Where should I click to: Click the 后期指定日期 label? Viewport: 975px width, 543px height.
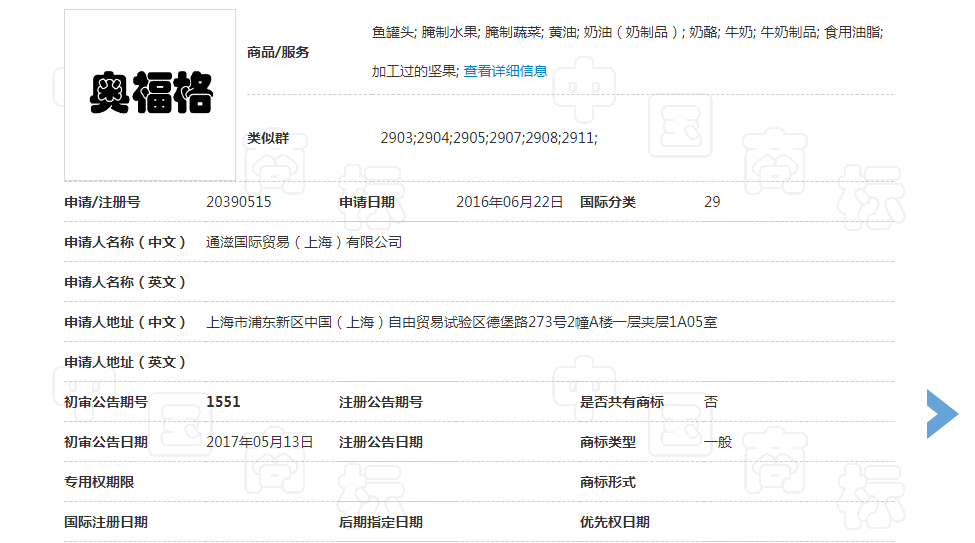tap(381, 522)
